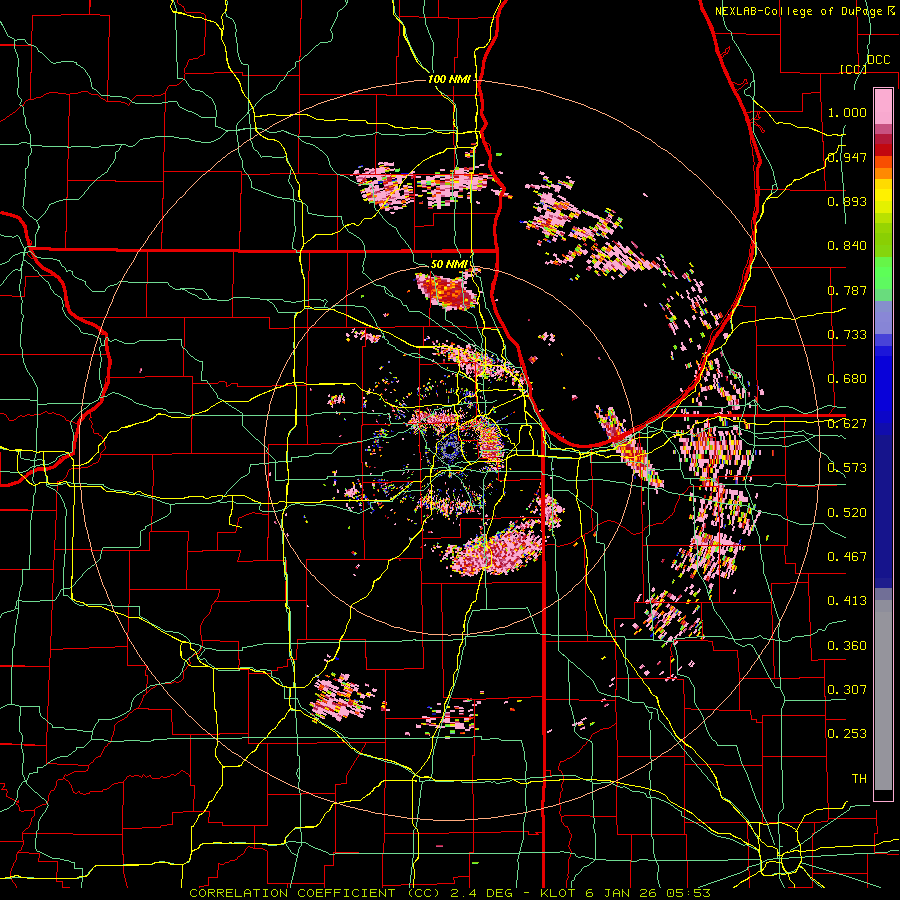Click the 2.4 DEG elevation text
900x900 pixels.
click(482, 893)
